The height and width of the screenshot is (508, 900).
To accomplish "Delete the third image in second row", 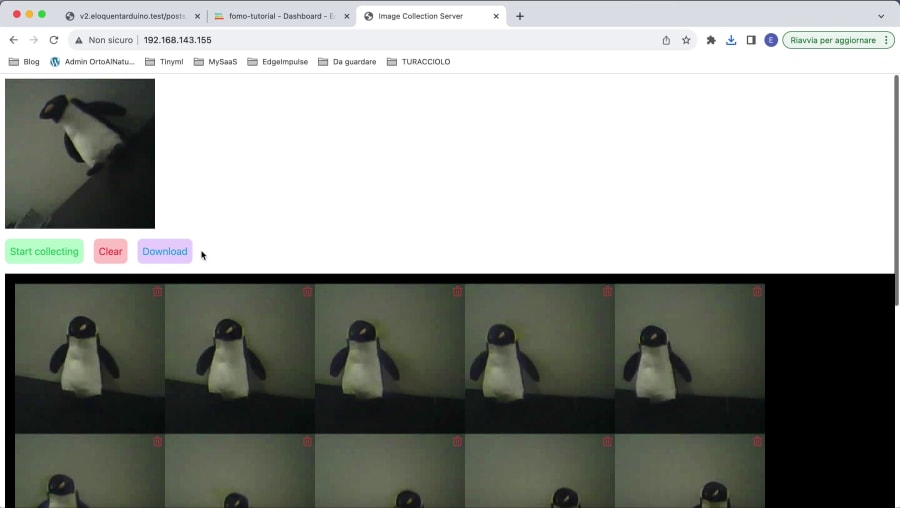I will click(457, 441).
